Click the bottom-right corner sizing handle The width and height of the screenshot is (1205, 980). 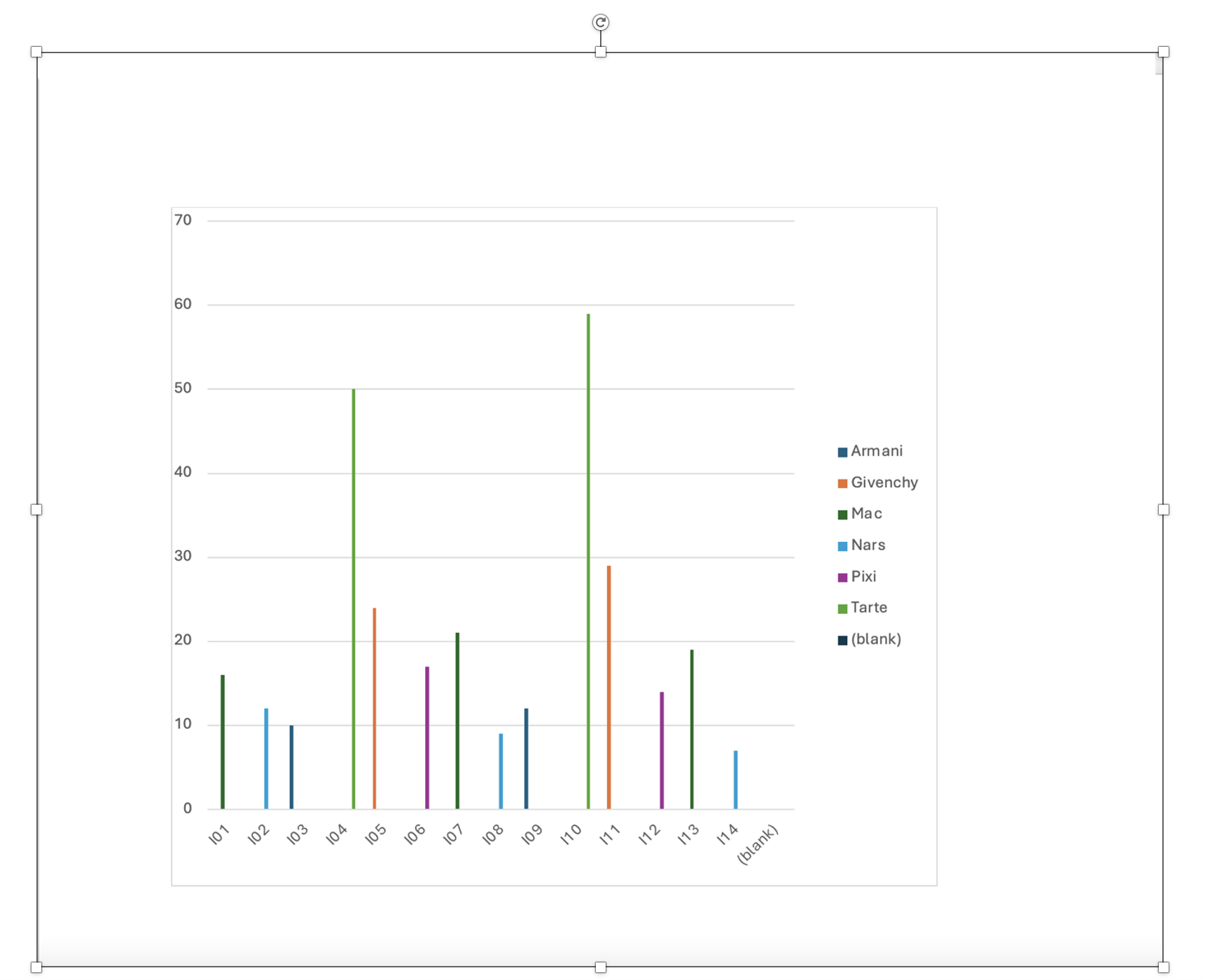1164,967
